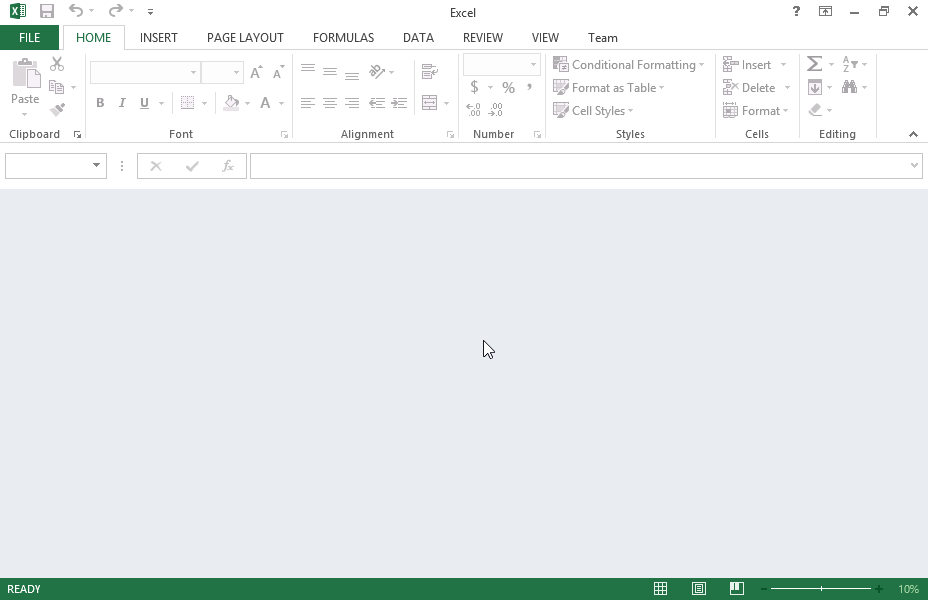Image resolution: width=928 pixels, height=600 pixels.
Task: Click the Save icon in quick access toolbar
Action: [x=47, y=12]
